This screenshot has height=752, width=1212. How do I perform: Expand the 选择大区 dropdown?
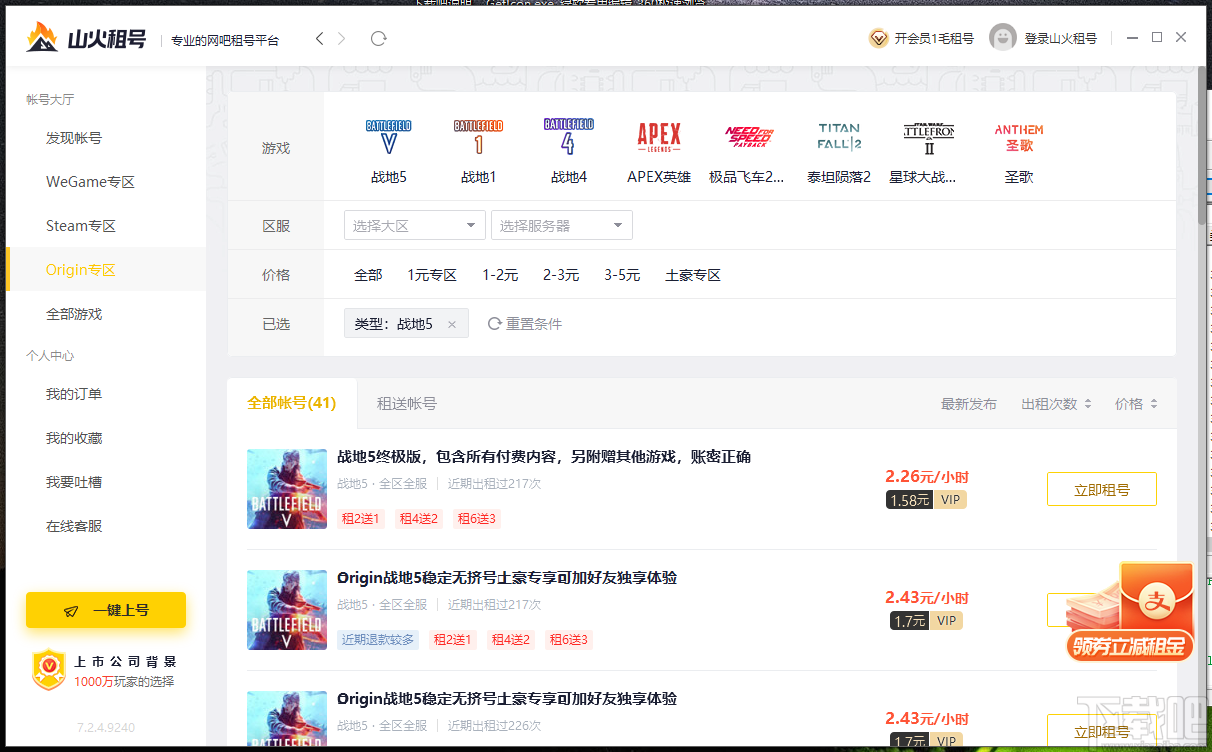(415, 226)
